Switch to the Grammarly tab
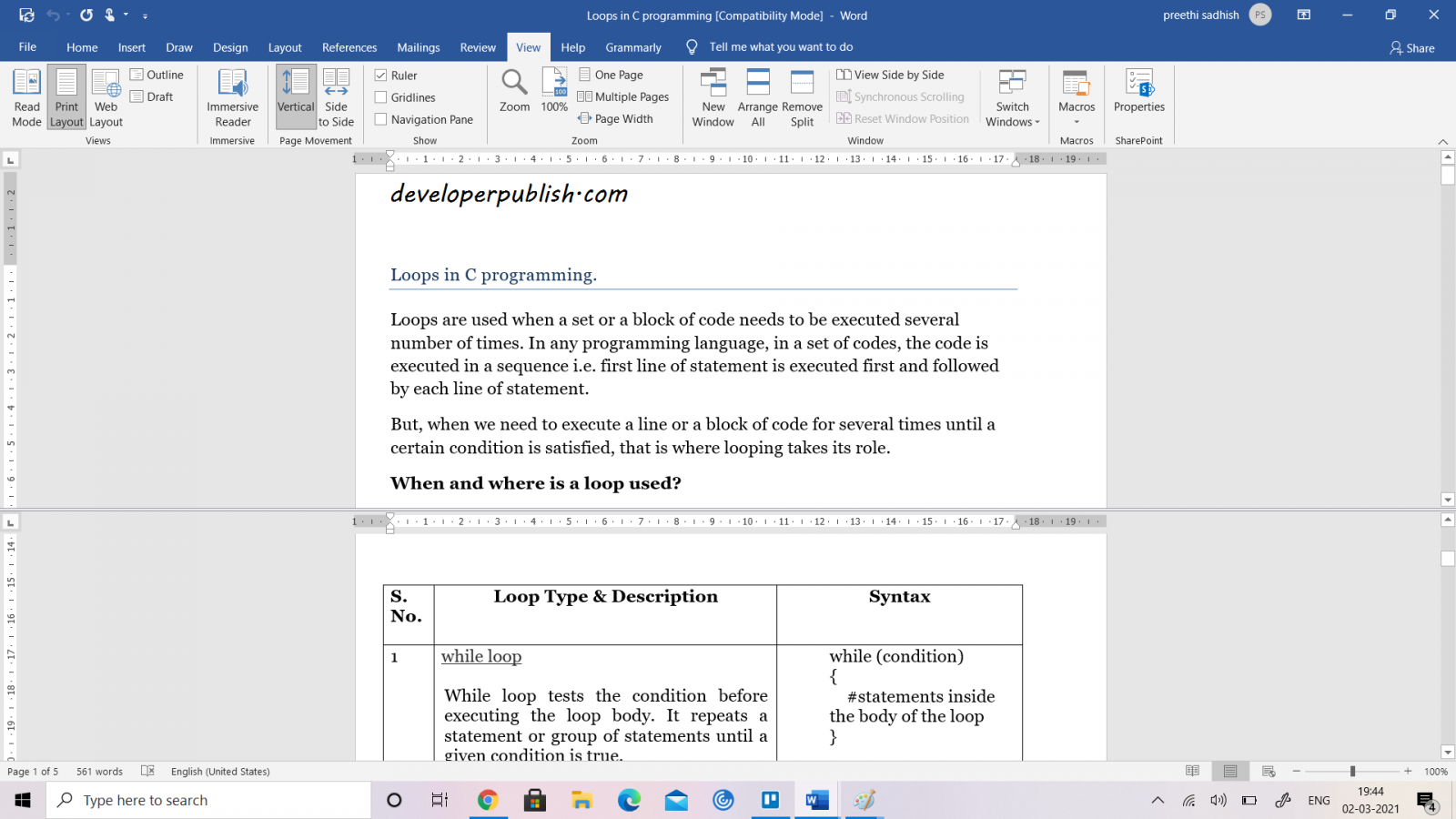Image resolution: width=1456 pixels, height=819 pixels. pos(632,47)
